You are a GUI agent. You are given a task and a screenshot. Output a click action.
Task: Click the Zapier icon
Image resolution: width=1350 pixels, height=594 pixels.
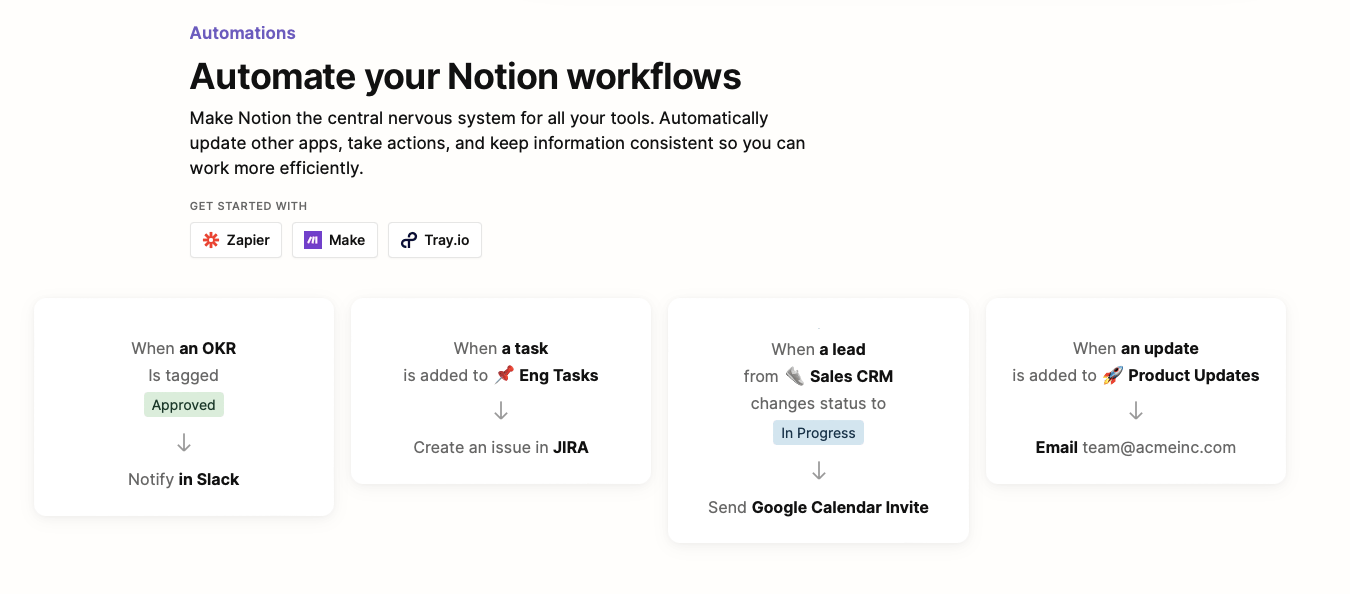(210, 240)
